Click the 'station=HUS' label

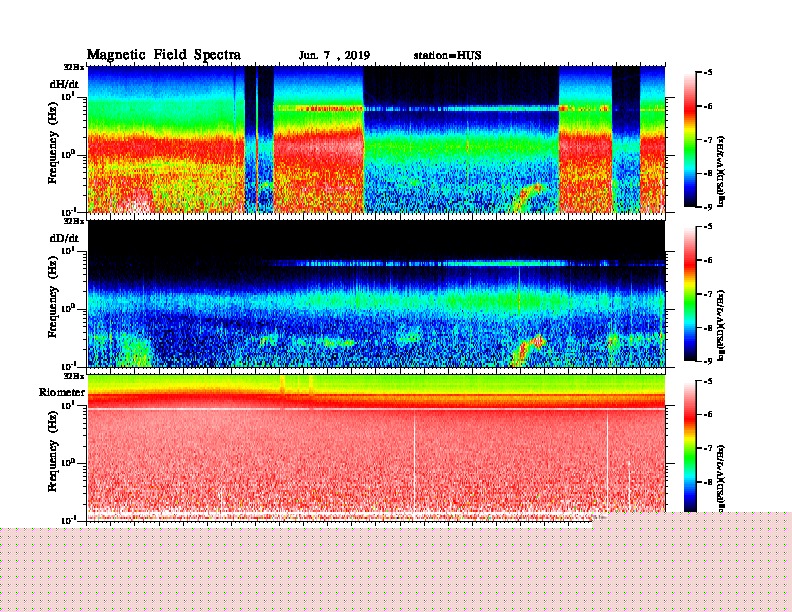pyautogui.click(x=447, y=55)
